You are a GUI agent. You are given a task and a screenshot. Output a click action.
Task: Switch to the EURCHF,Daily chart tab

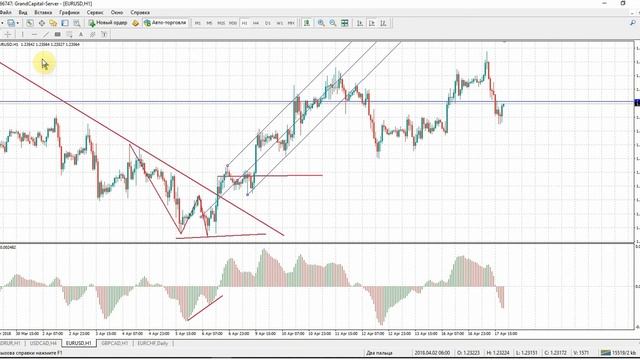(153, 343)
